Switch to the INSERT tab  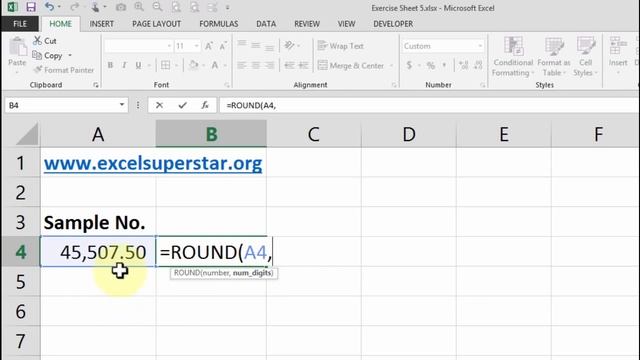(102, 24)
